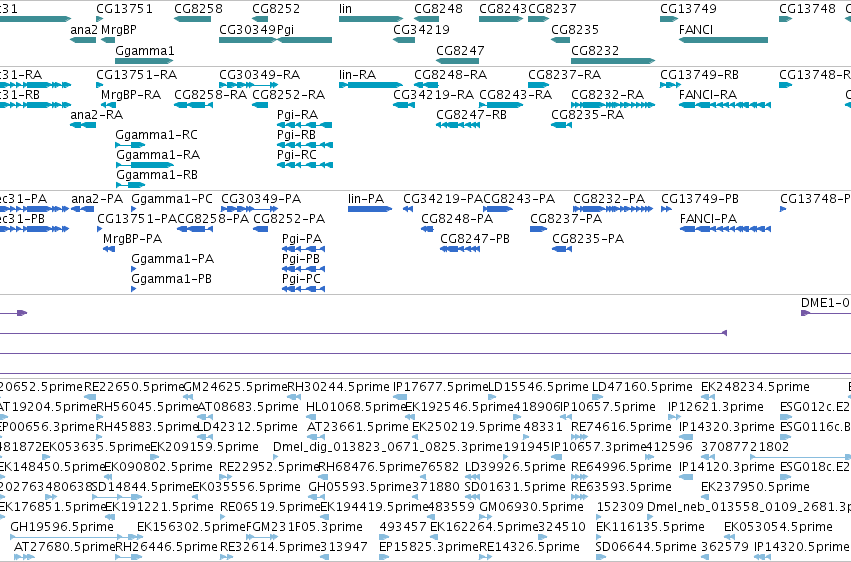Open the FANCI-PA protein feature
Image resolution: width=851 pixels, height=562 pixels.
(x=725, y=229)
